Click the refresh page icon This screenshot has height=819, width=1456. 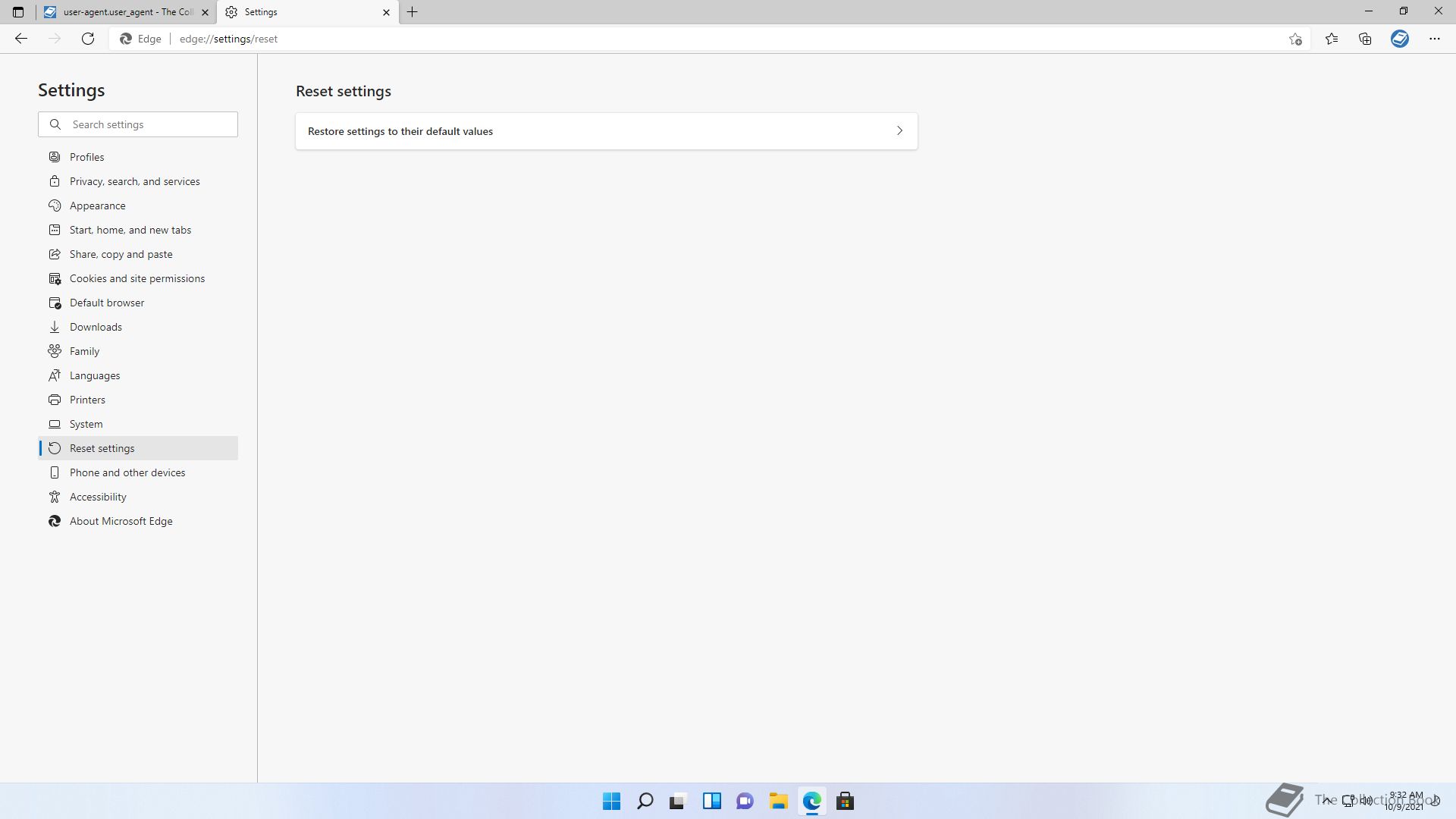pyautogui.click(x=88, y=39)
